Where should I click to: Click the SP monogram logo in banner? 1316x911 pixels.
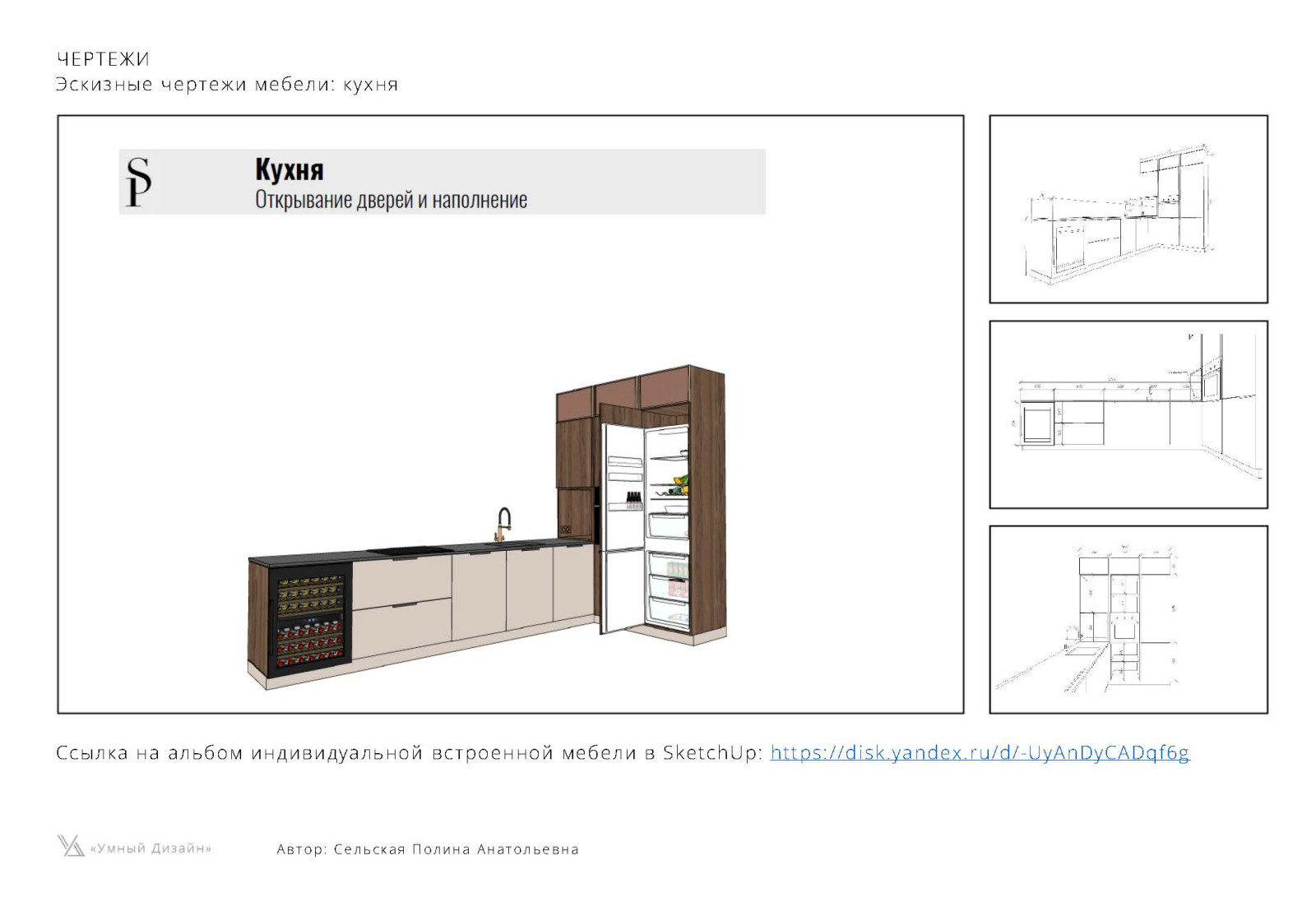(x=138, y=182)
